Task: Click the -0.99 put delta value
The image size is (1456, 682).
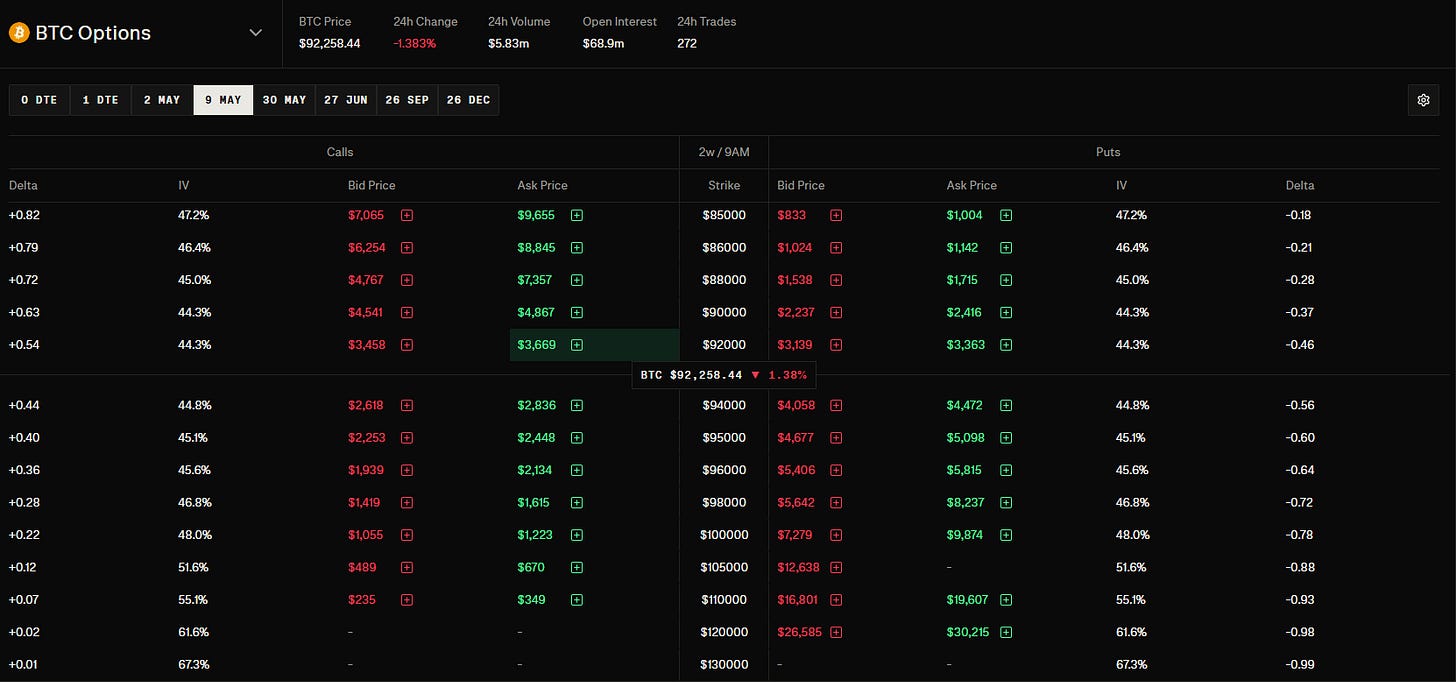Action: coord(1300,665)
